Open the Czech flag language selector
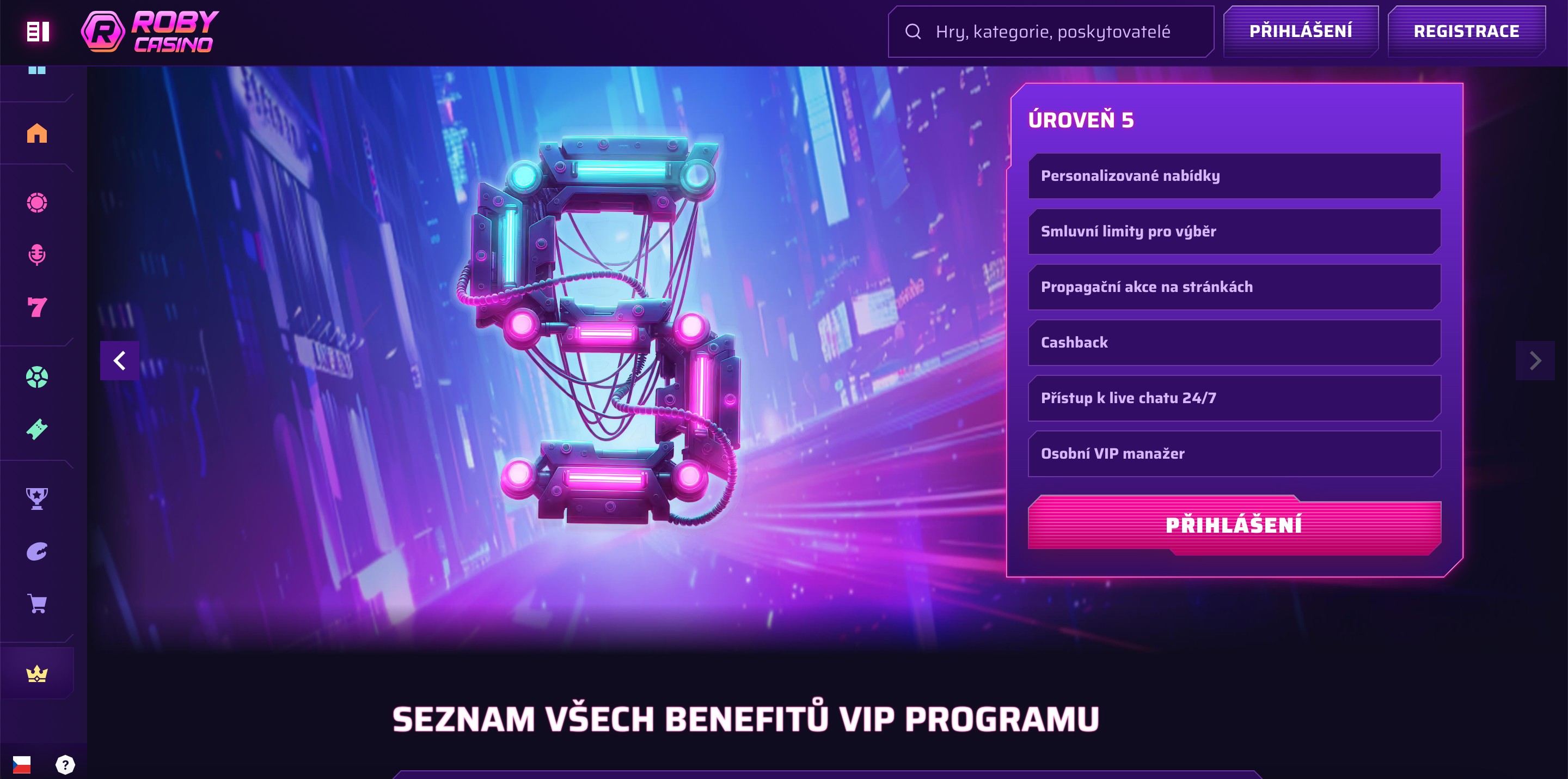1568x779 pixels. tap(22, 764)
